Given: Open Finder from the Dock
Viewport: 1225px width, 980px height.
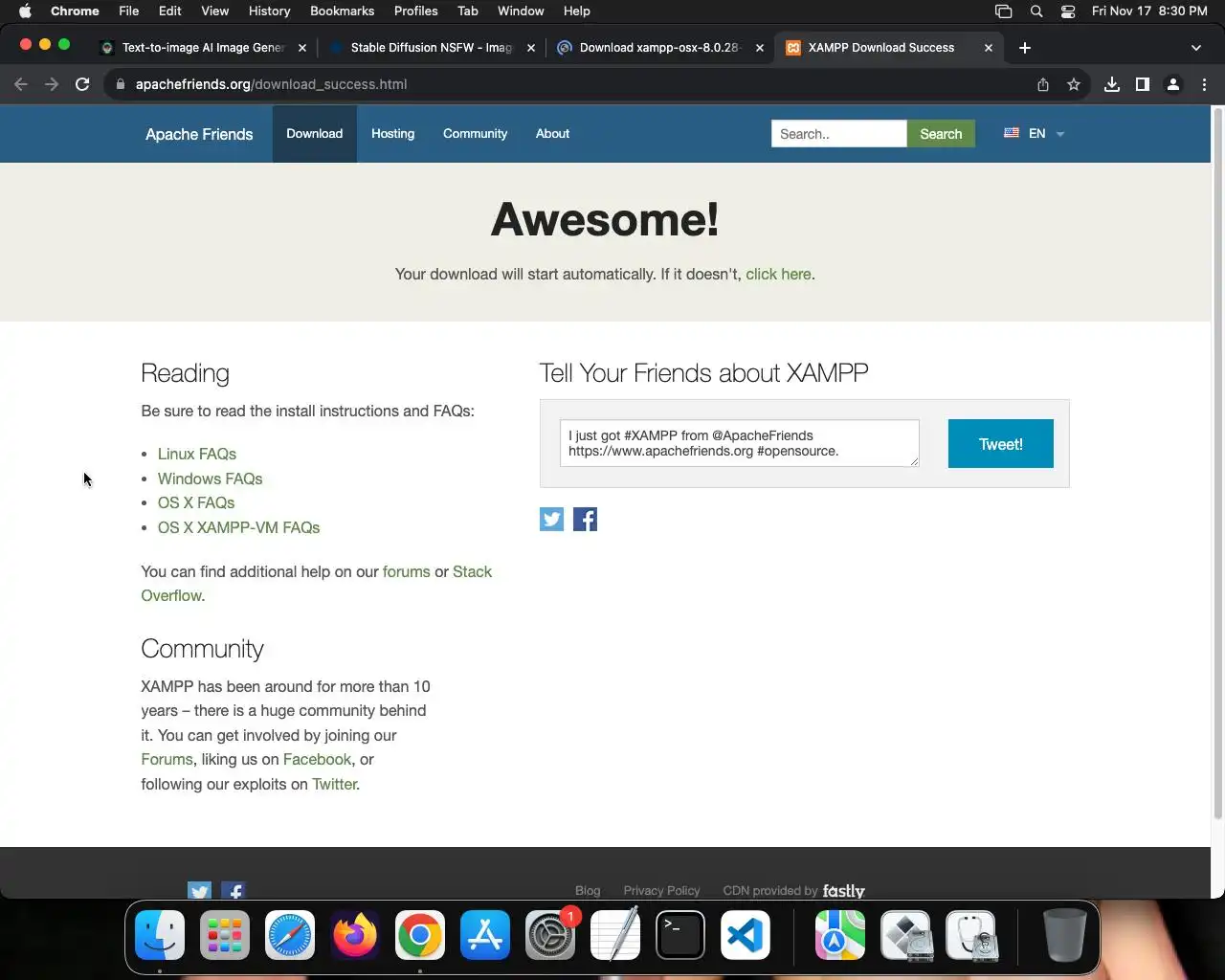Looking at the screenshot, I should [x=160, y=935].
